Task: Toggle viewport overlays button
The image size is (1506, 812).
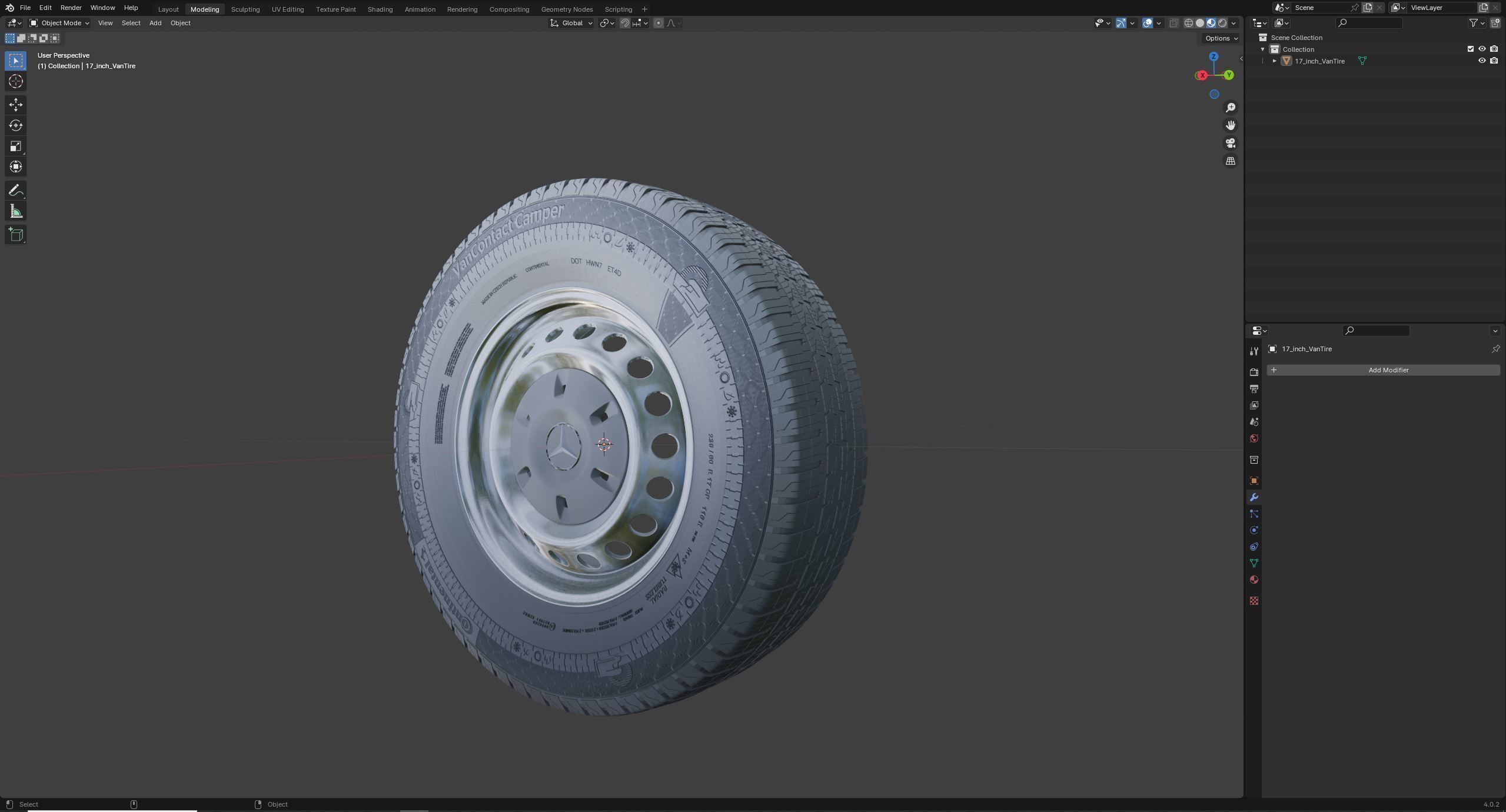Action: 1147,23
